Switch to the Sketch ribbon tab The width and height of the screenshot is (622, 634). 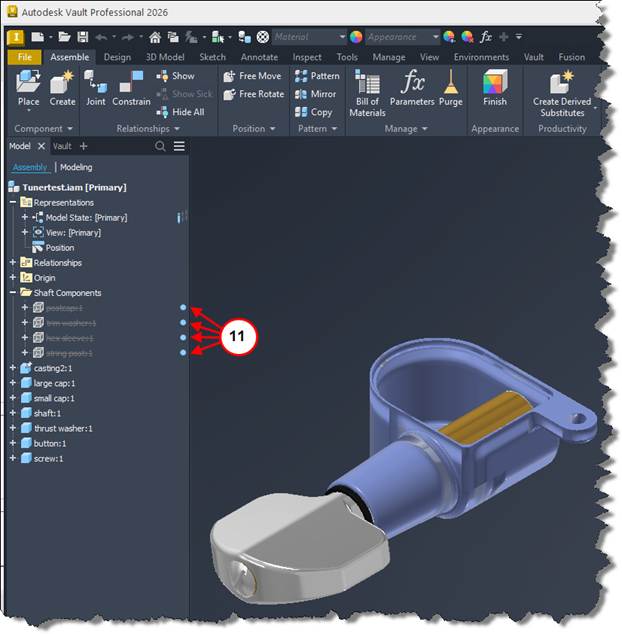(213, 57)
